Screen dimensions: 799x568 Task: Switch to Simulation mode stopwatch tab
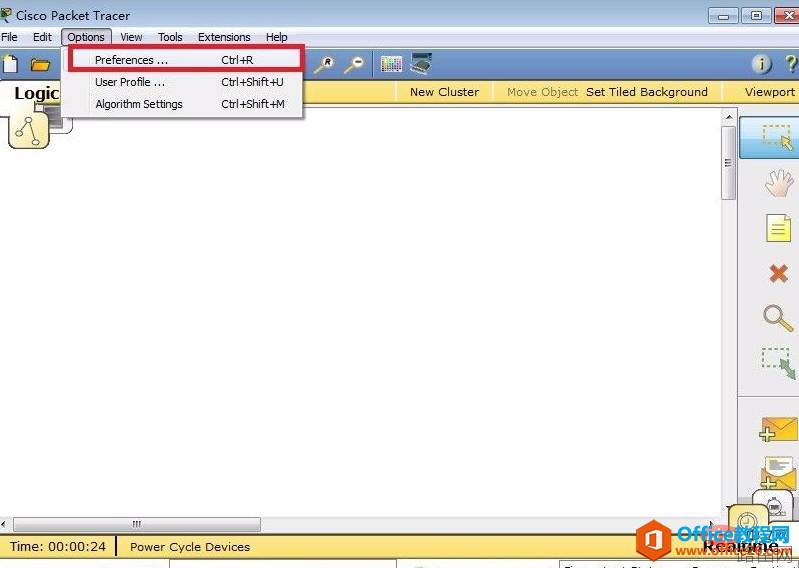(773, 506)
